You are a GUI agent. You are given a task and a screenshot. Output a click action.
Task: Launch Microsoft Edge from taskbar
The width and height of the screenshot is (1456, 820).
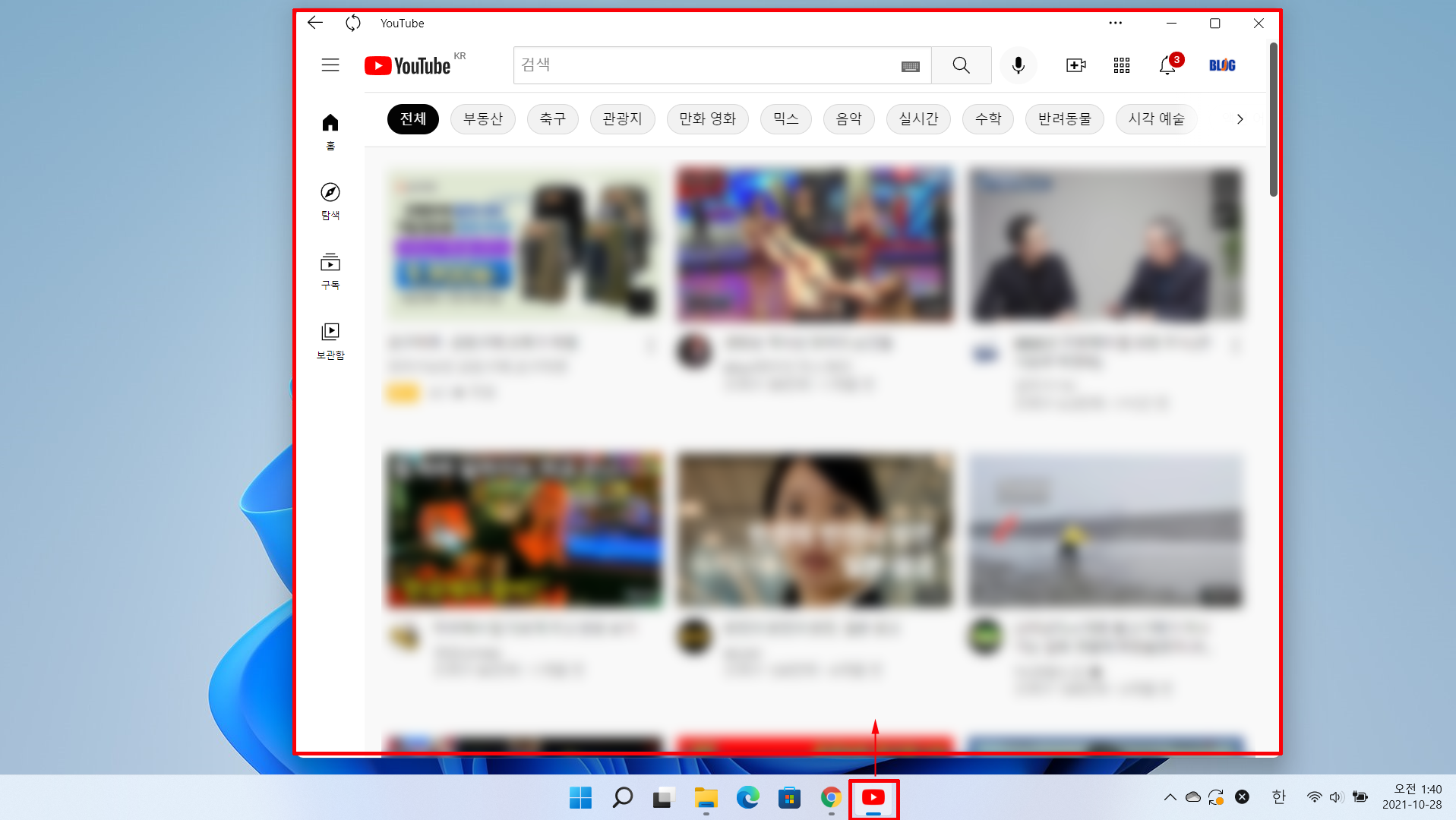coord(748,797)
